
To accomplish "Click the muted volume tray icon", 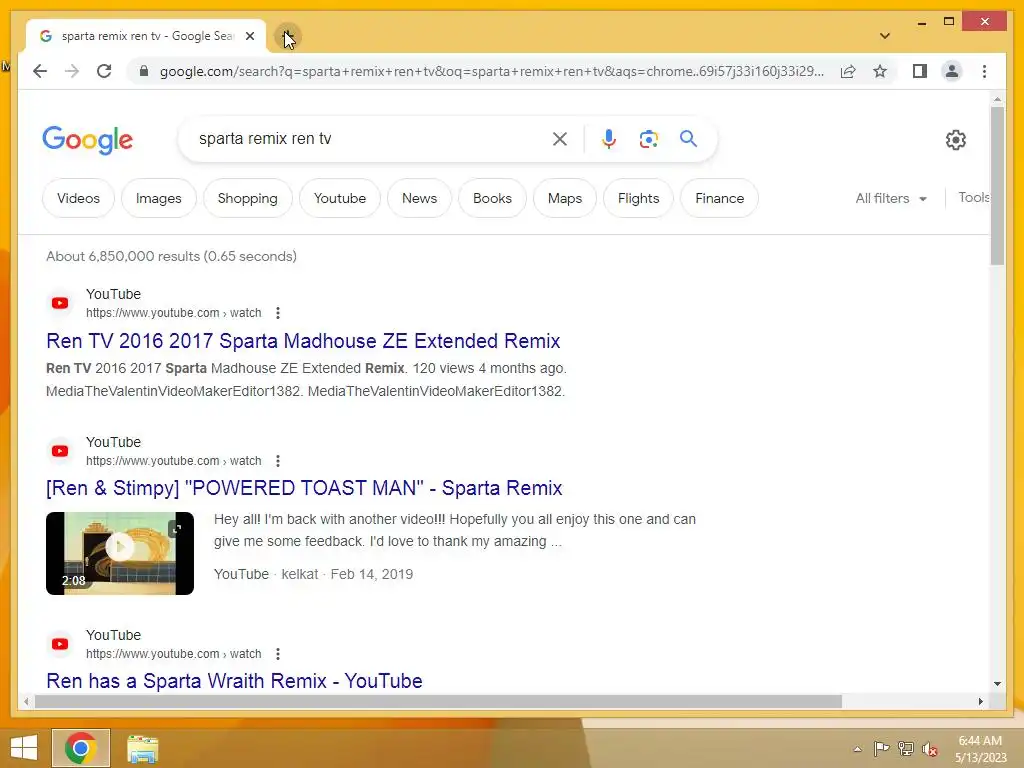I will click(x=930, y=749).
